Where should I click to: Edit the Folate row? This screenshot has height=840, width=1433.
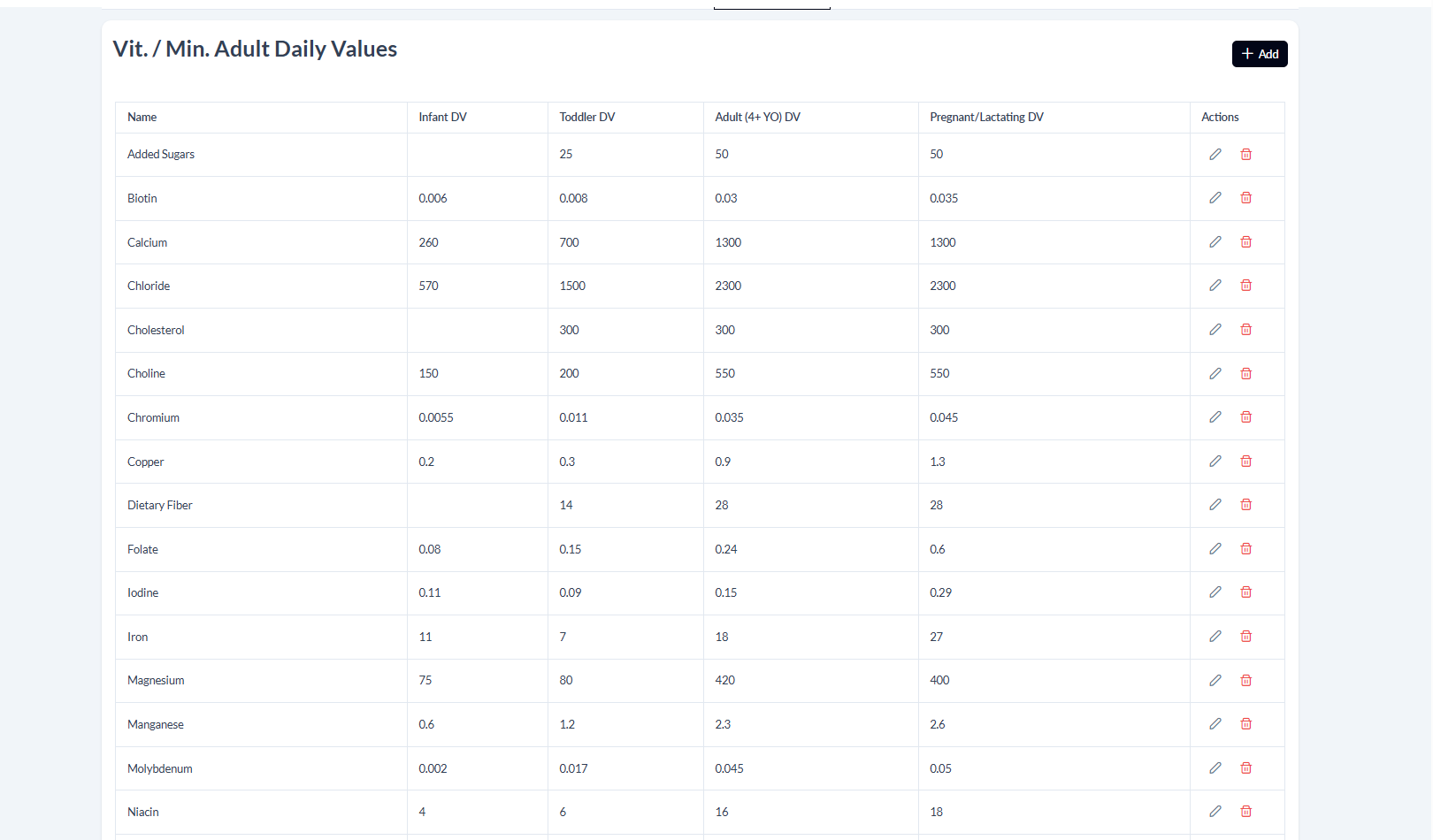click(x=1215, y=549)
